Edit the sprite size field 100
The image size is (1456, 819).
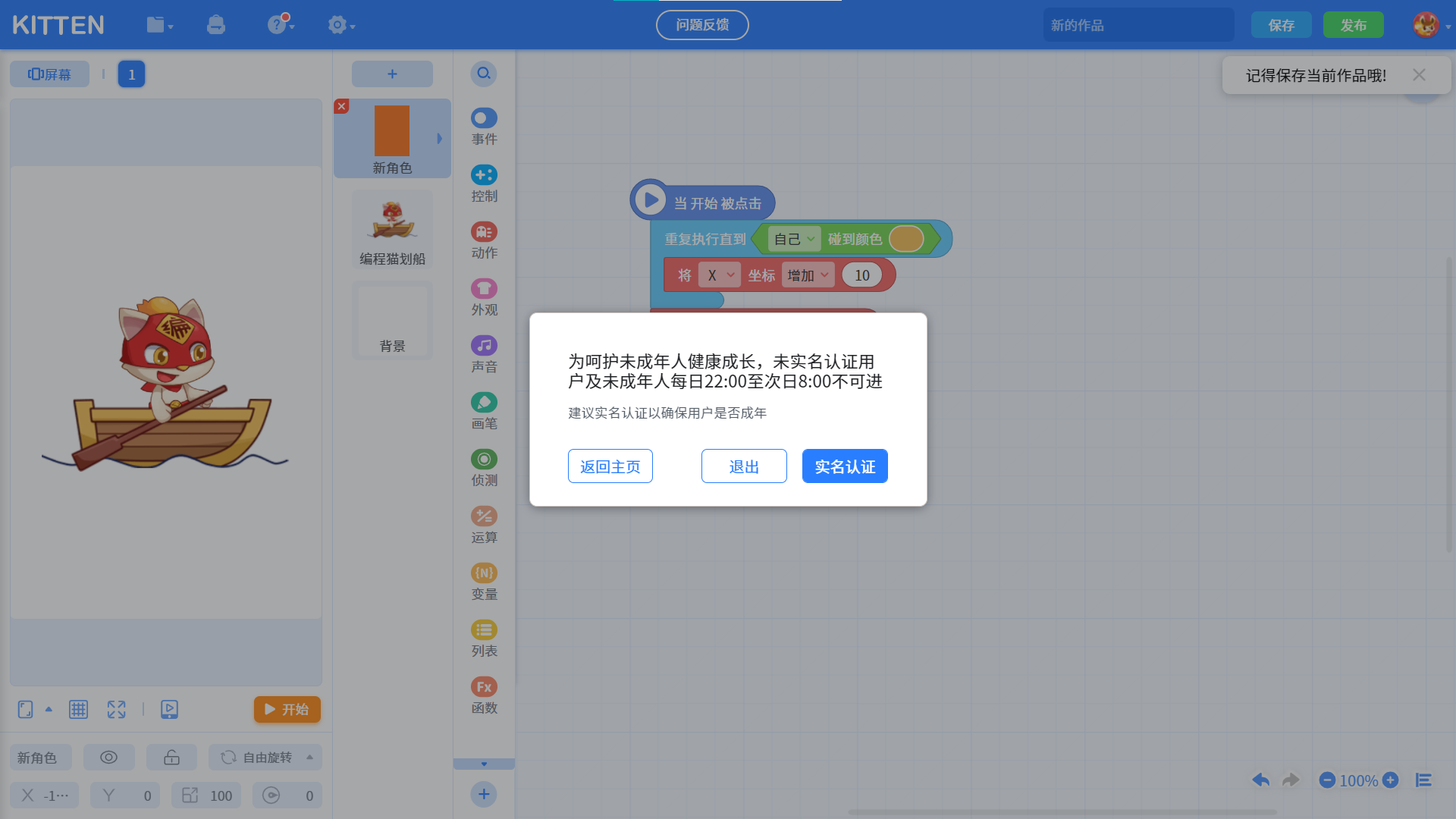coord(206,795)
